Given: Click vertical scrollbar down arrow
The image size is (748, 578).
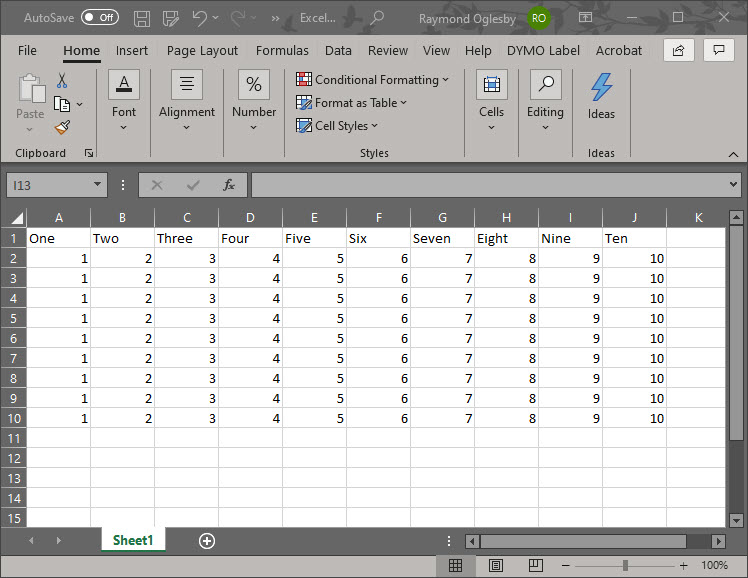Looking at the screenshot, I should pyautogui.click(x=736, y=521).
